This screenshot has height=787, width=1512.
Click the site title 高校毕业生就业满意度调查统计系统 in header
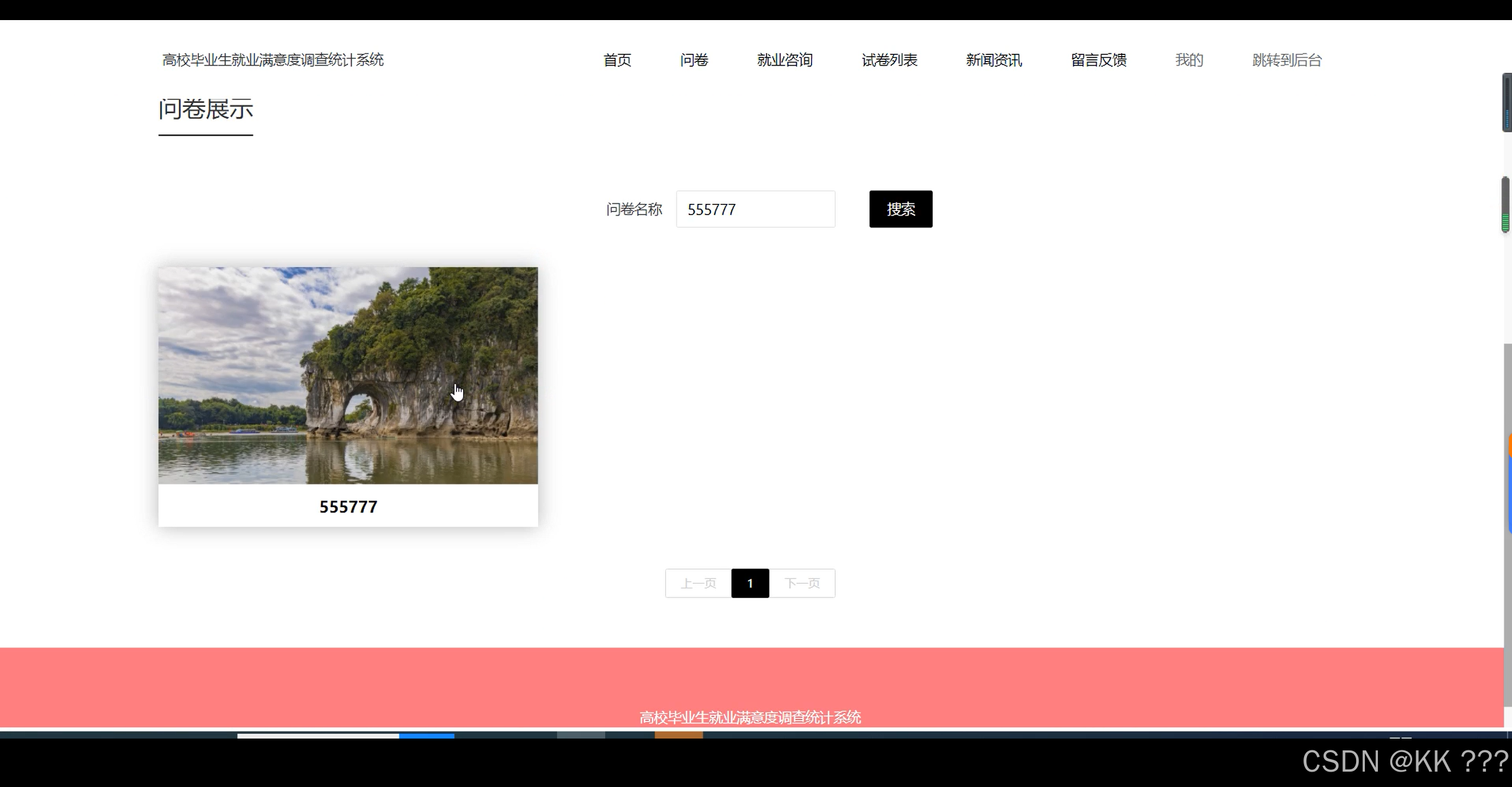(x=273, y=60)
